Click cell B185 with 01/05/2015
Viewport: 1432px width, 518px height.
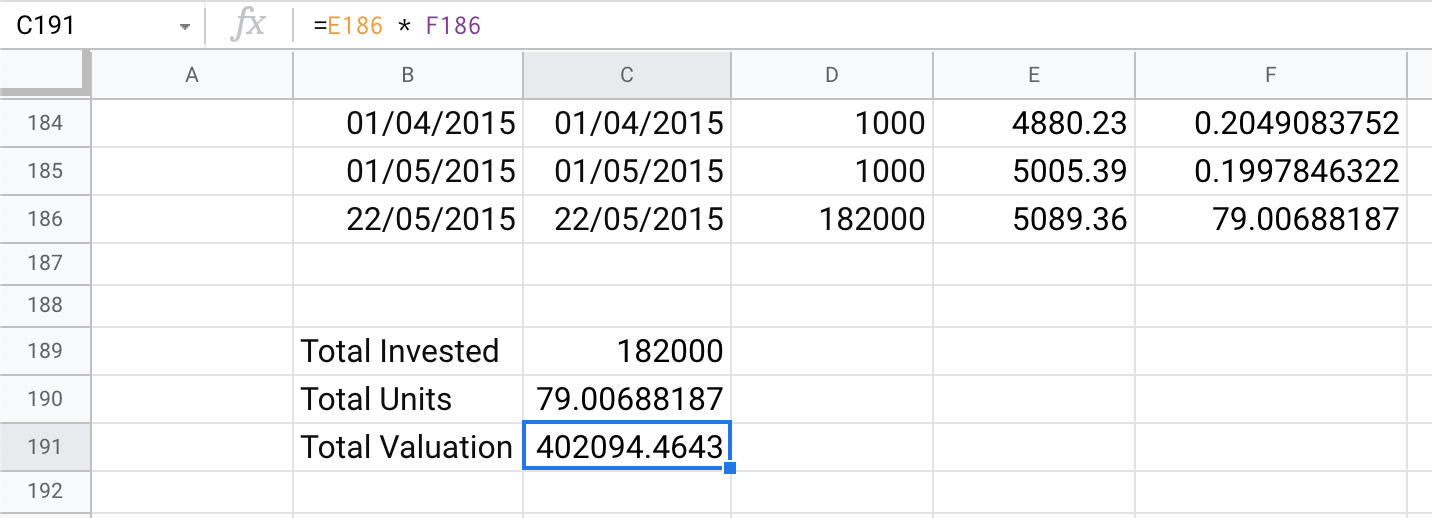[408, 171]
